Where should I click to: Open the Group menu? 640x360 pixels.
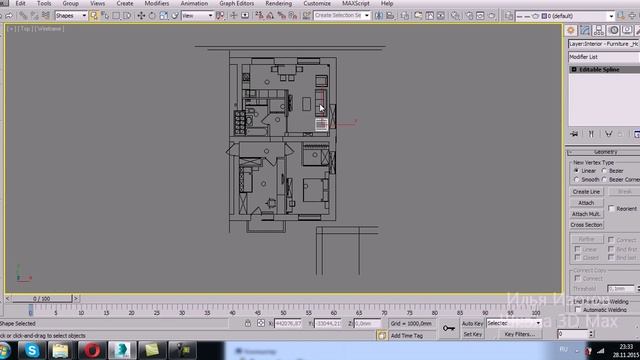[70, 3]
